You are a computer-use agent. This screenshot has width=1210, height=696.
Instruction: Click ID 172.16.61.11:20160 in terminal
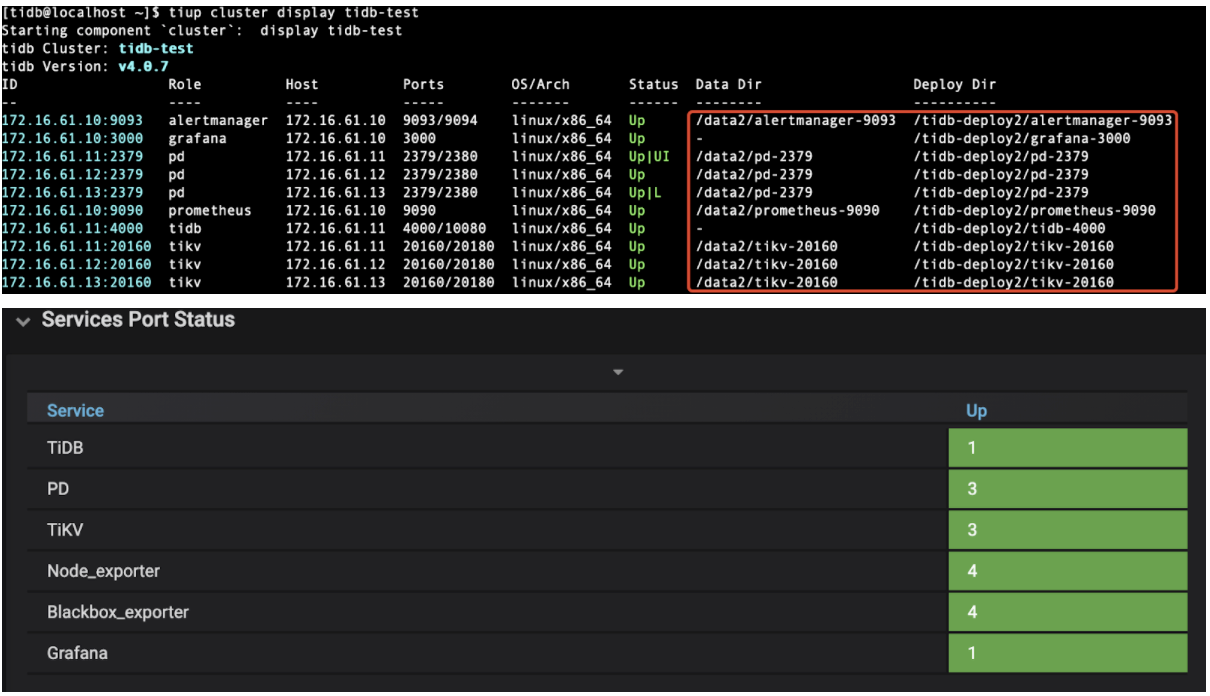(76, 246)
